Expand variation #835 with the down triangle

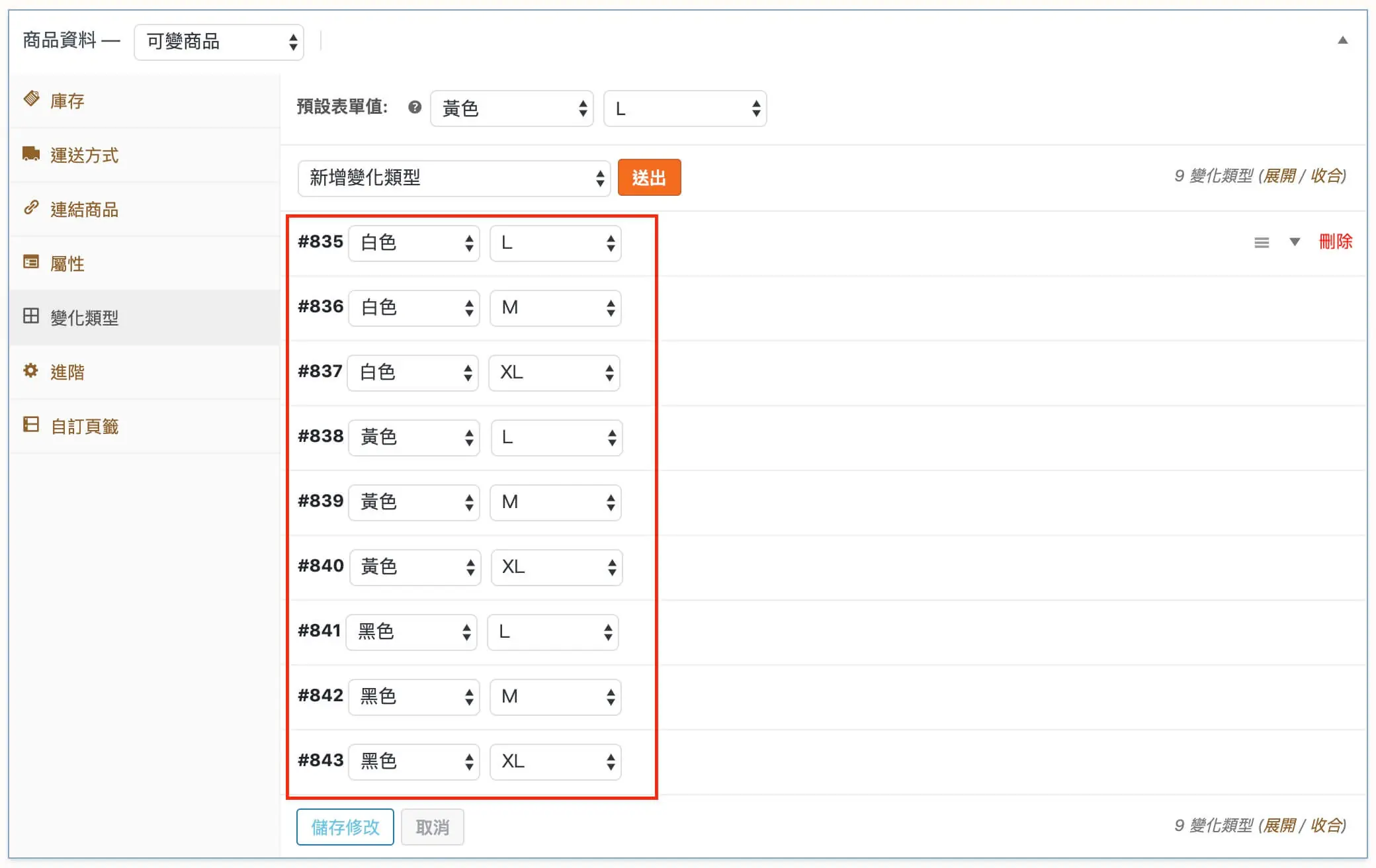point(1295,242)
